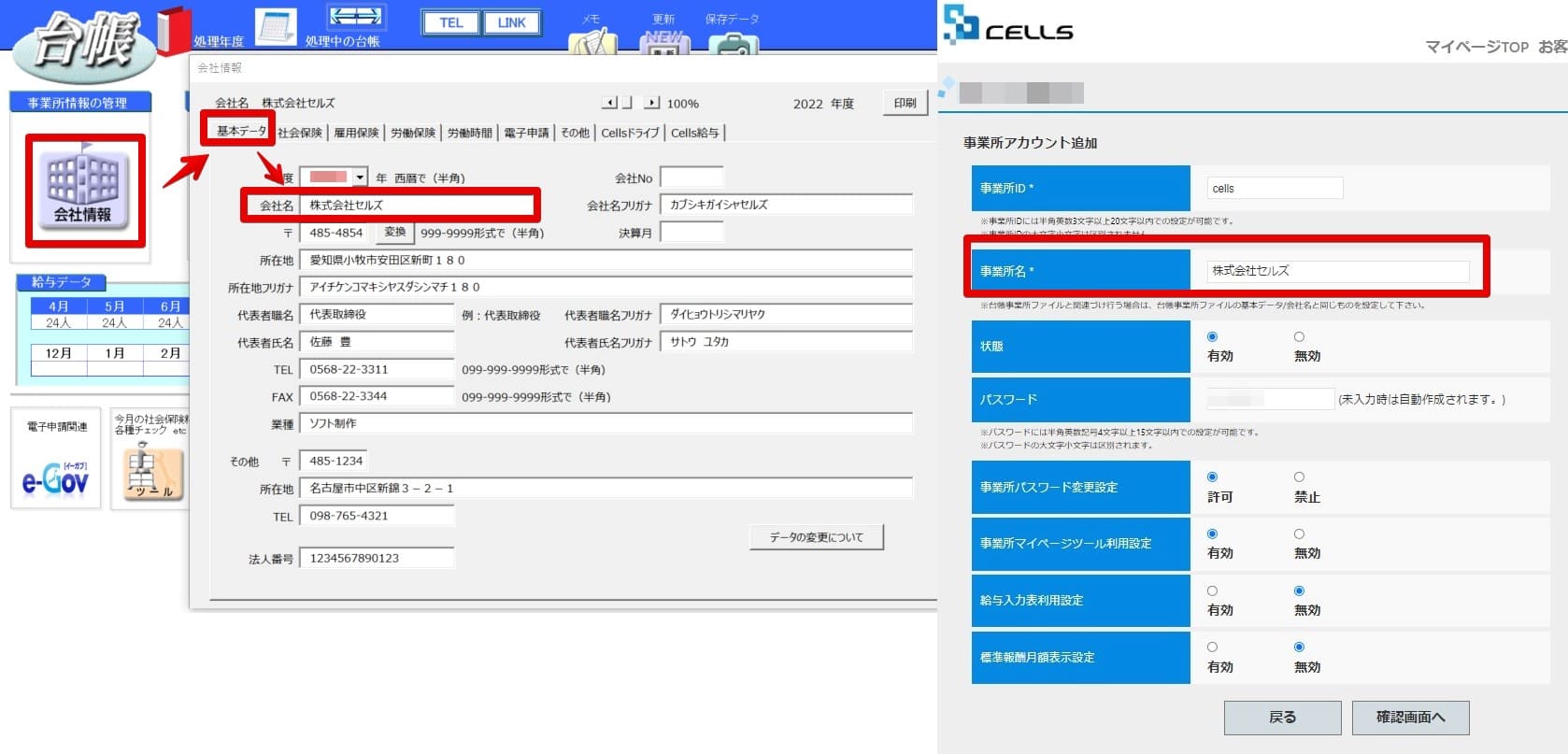Select 有効 for 標準報酬月額表示設定
Screen dimensions: 1568x754
click(x=1212, y=647)
